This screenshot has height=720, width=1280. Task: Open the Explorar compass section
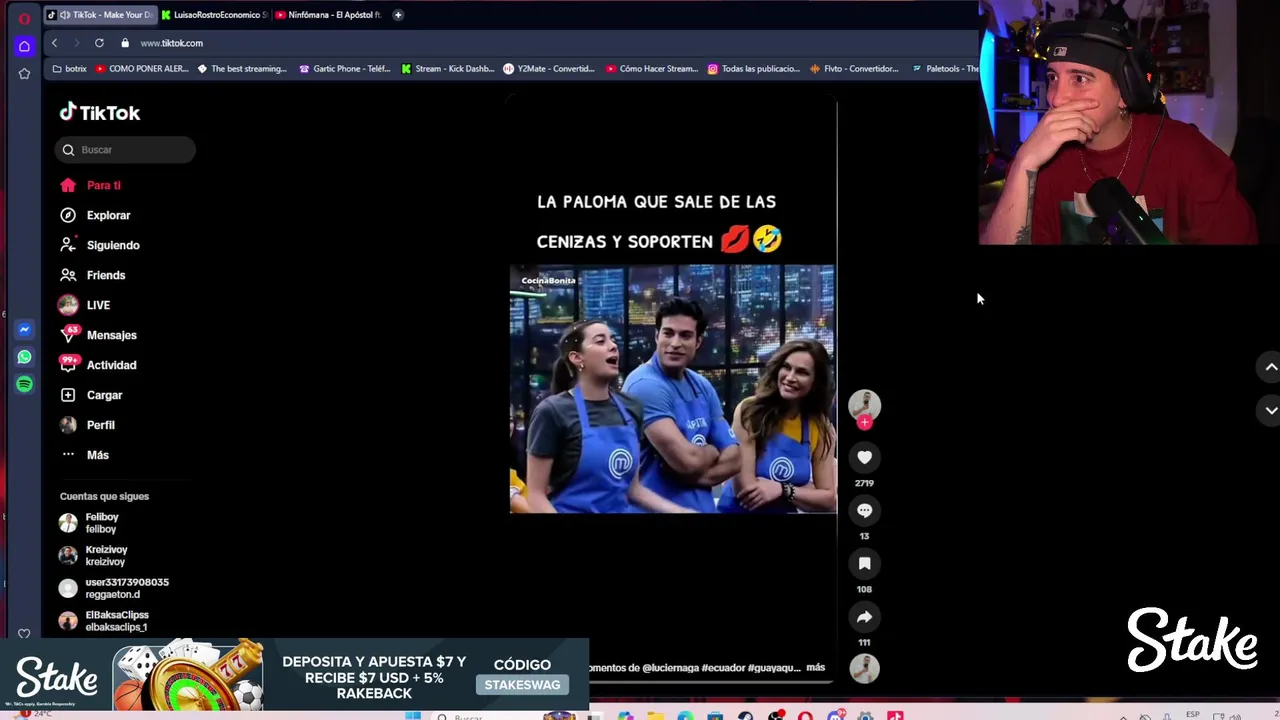[95, 215]
